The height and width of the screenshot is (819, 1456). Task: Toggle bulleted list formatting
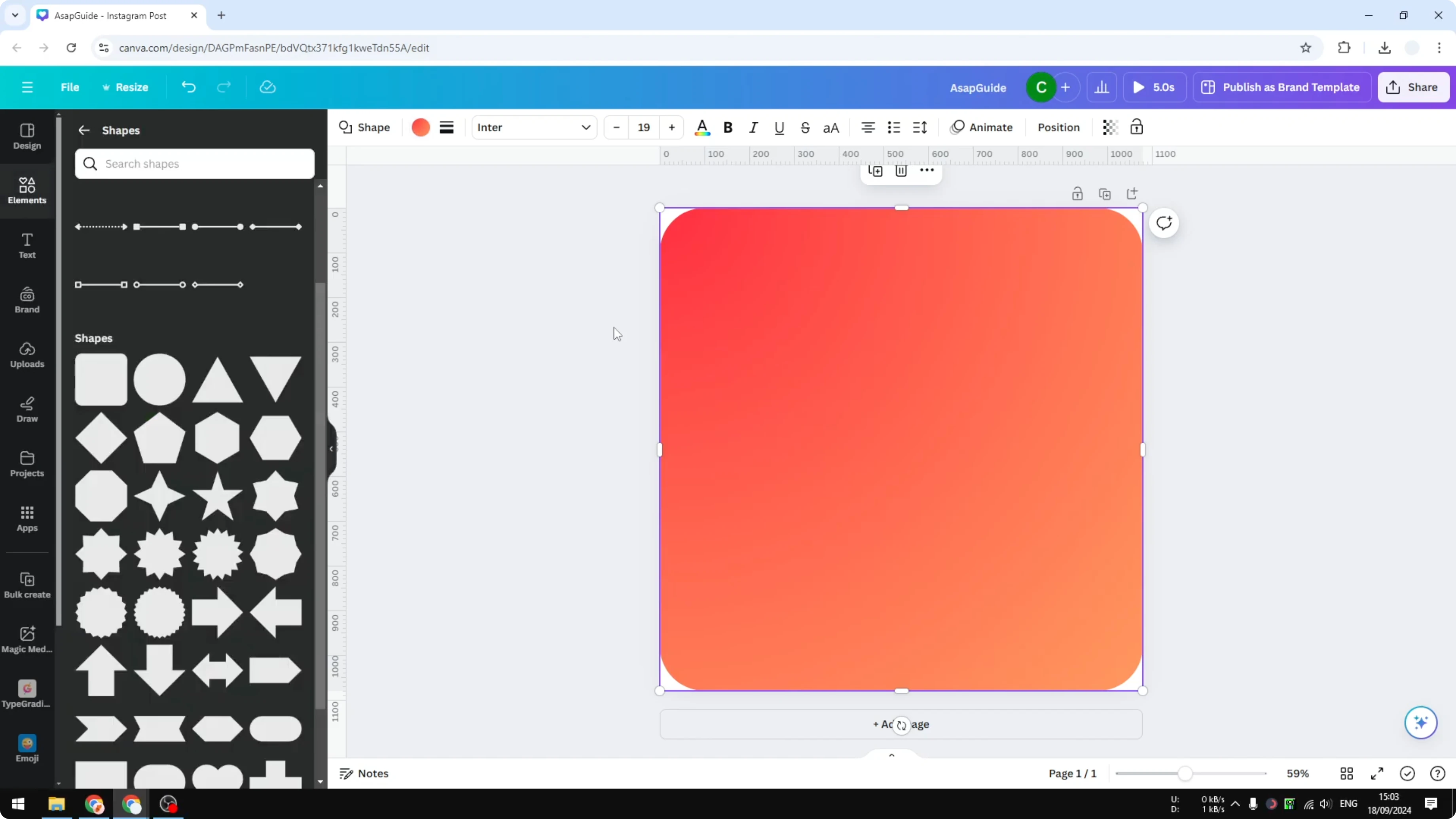tap(894, 127)
